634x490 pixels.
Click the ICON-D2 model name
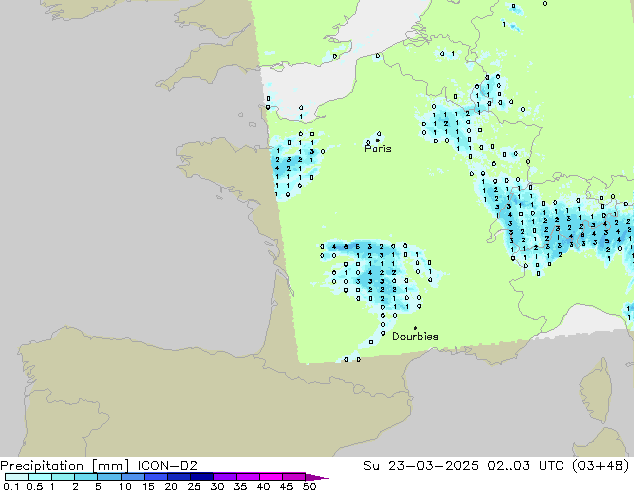coord(167,466)
